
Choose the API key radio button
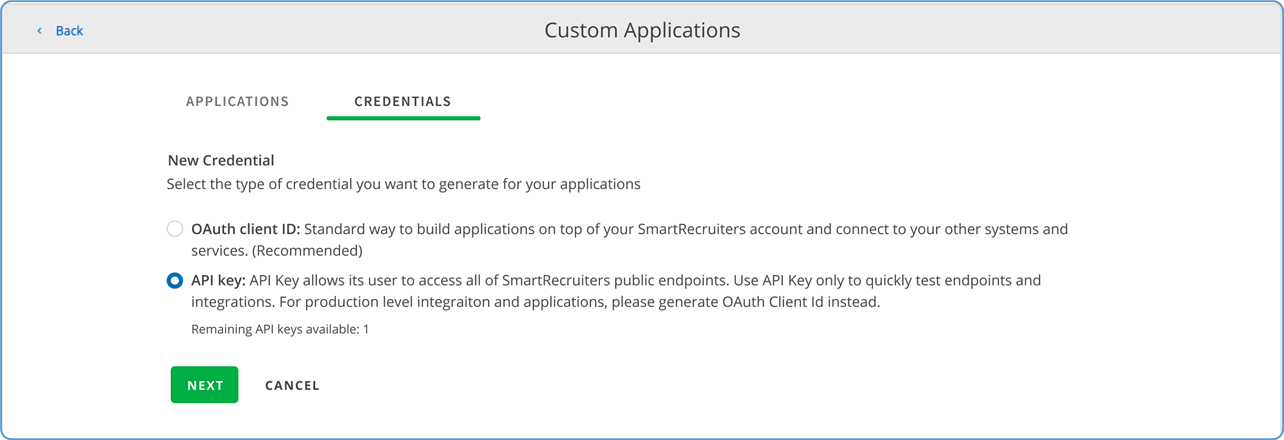pyautogui.click(x=175, y=281)
